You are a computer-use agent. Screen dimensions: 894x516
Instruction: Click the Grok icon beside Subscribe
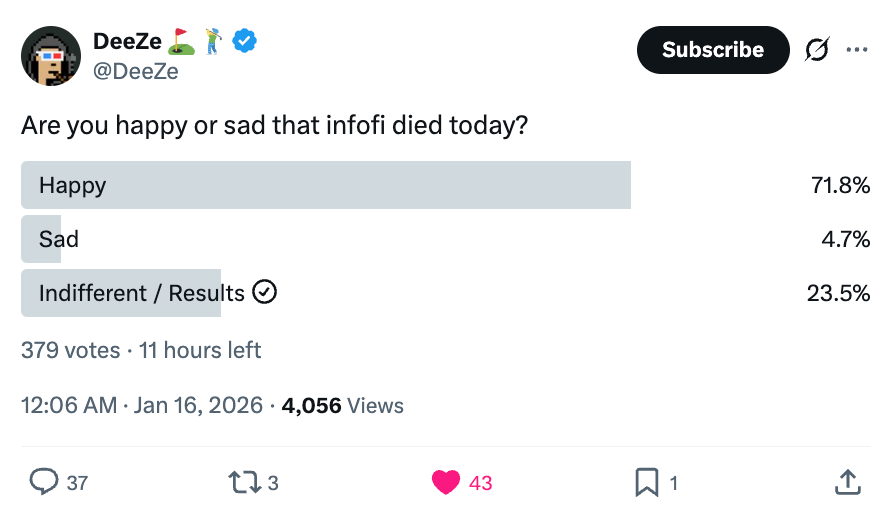click(x=817, y=50)
